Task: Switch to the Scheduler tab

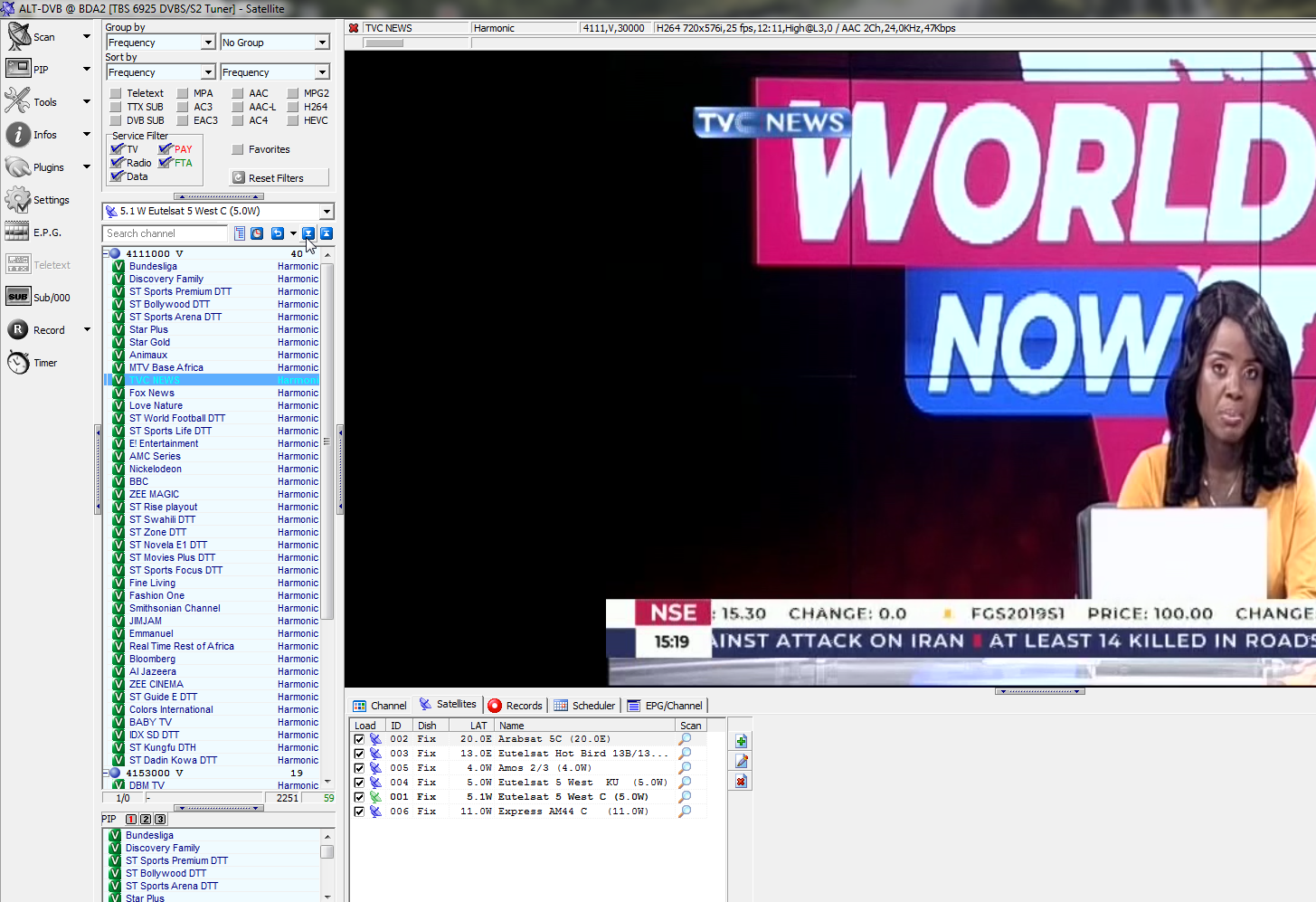Action: pos(584,706)
